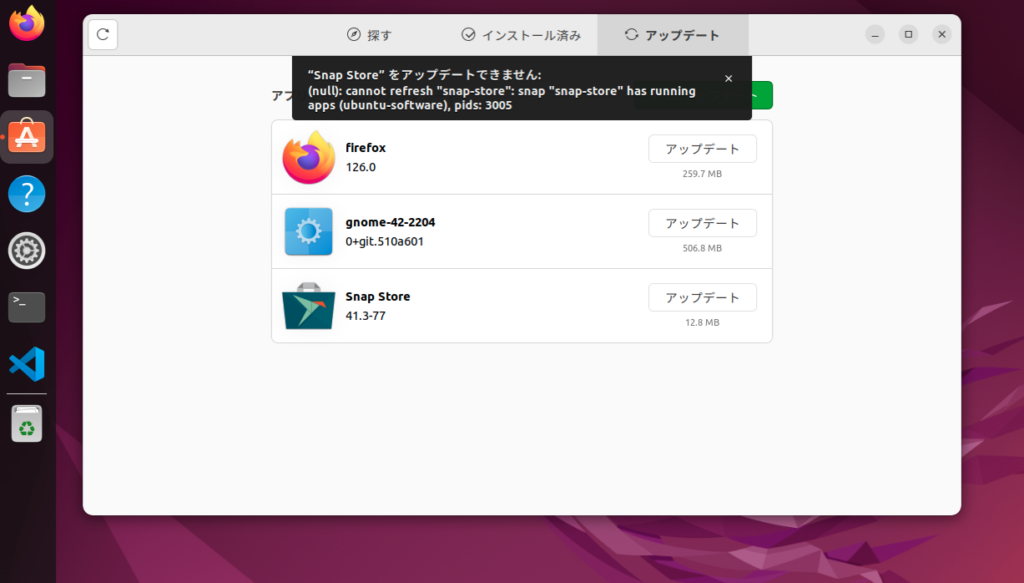Click the Snap Store bag icon
Viewport: 1024px width, 583px height.
tap(308, 306)
